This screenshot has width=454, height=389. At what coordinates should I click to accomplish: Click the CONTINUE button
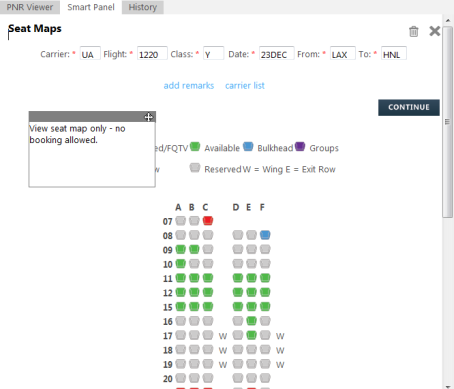click(409, 107)
